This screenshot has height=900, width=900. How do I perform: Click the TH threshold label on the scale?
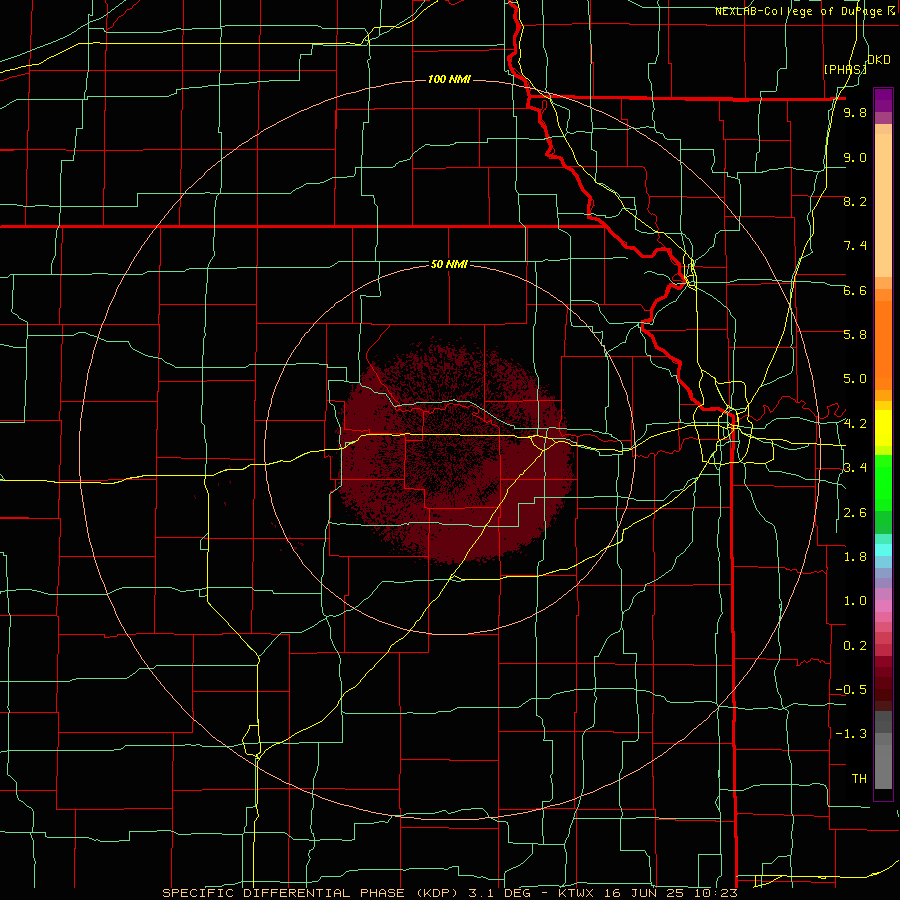coord(859,779)
